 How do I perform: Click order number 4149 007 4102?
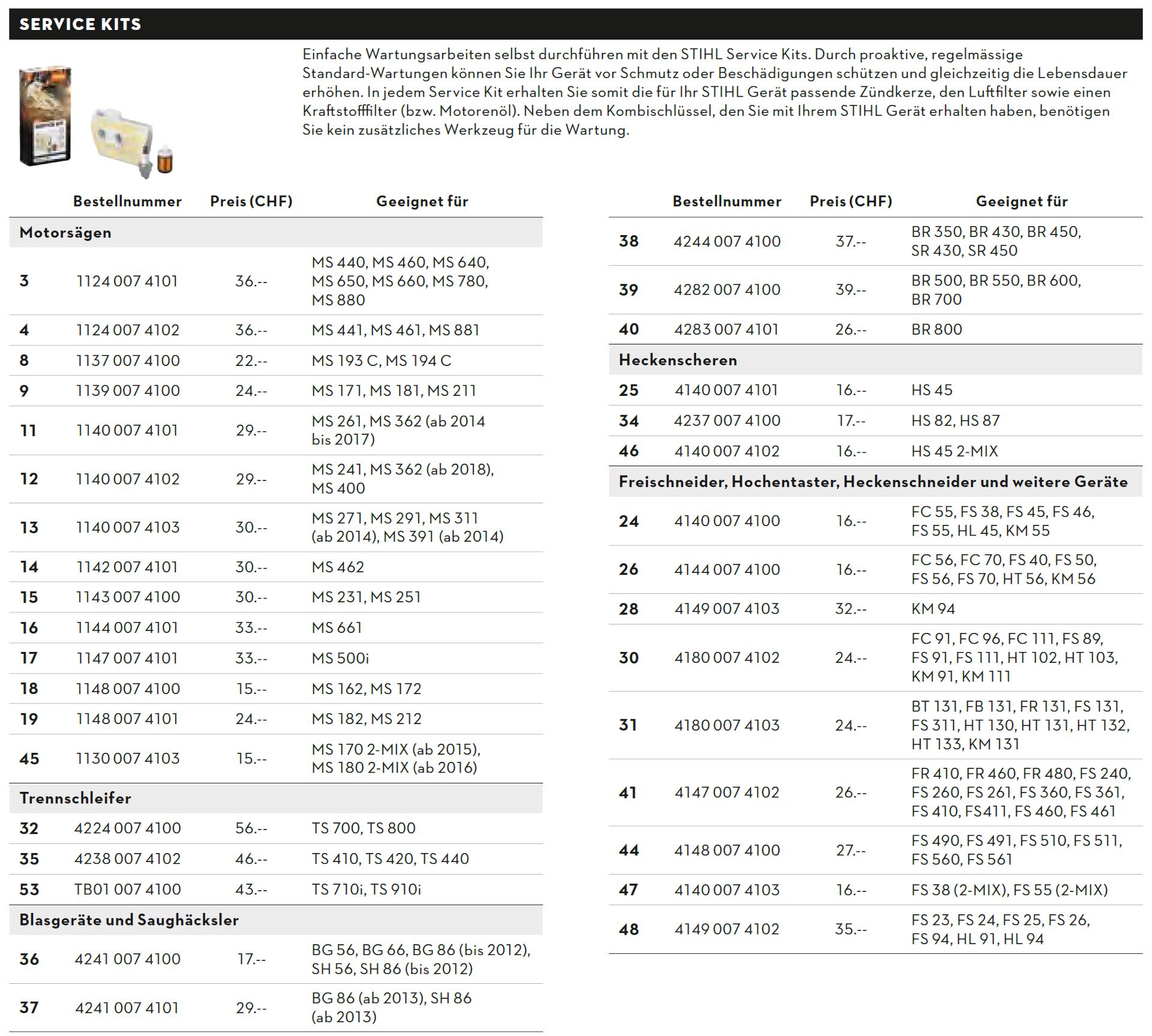(727, 929)
